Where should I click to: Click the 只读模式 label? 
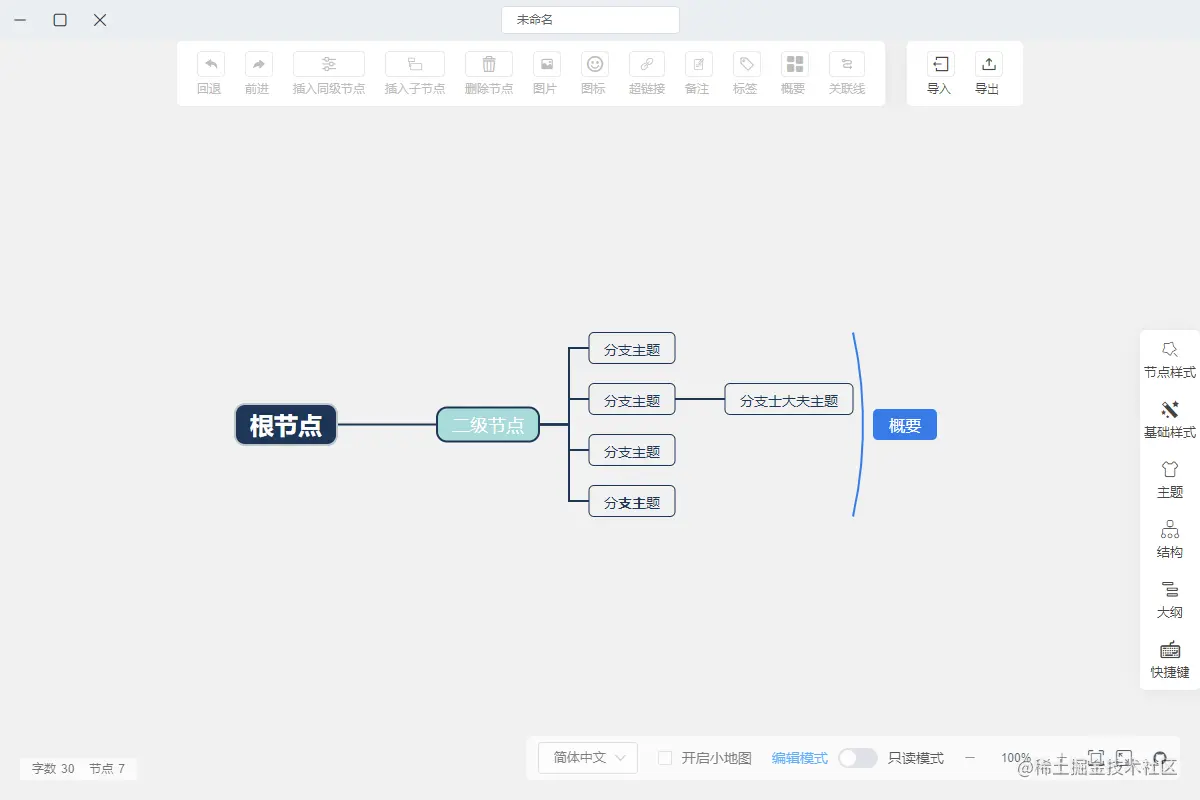coord(916,758)
